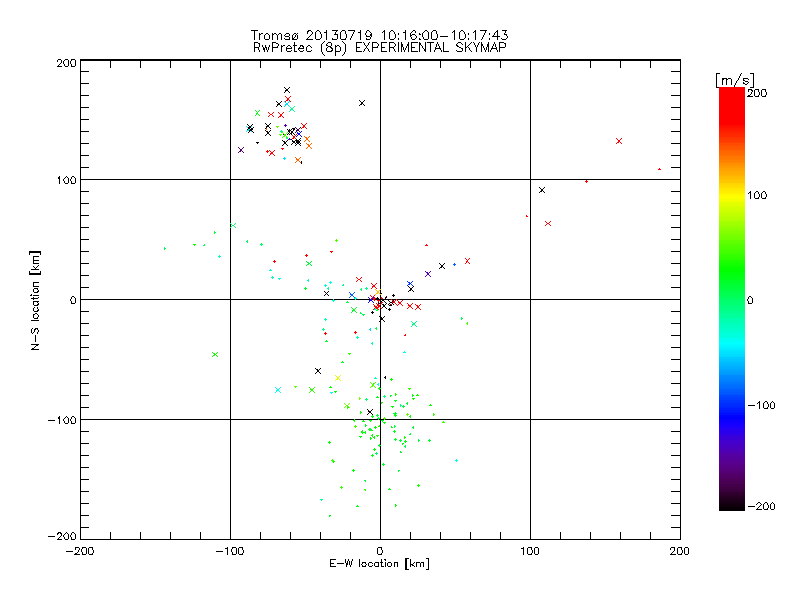Select the green X marker near -110 km east, -46 km north
The height and width of the screenshot is (600, 800).
click(215, 355)
